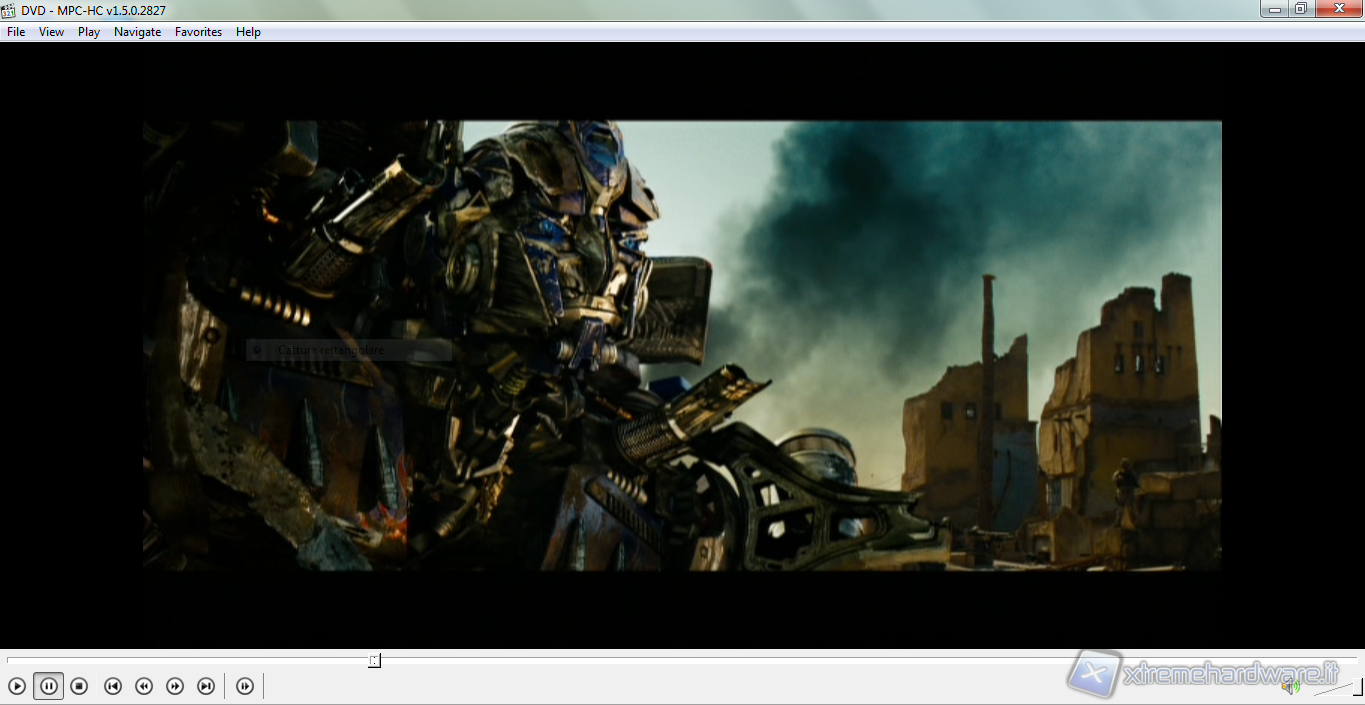The image size is (1365, 705).
Task: Click the seek bar position thumb
Action: pos(374,661)
